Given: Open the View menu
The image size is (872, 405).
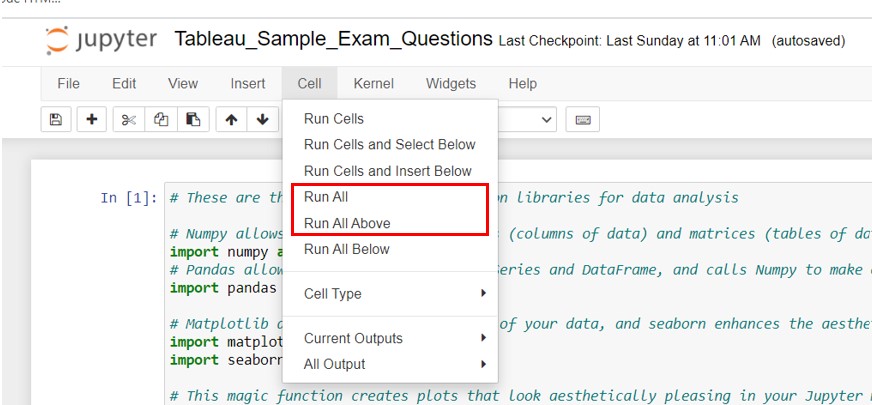Looking at the screenshot, I should 183,84.
